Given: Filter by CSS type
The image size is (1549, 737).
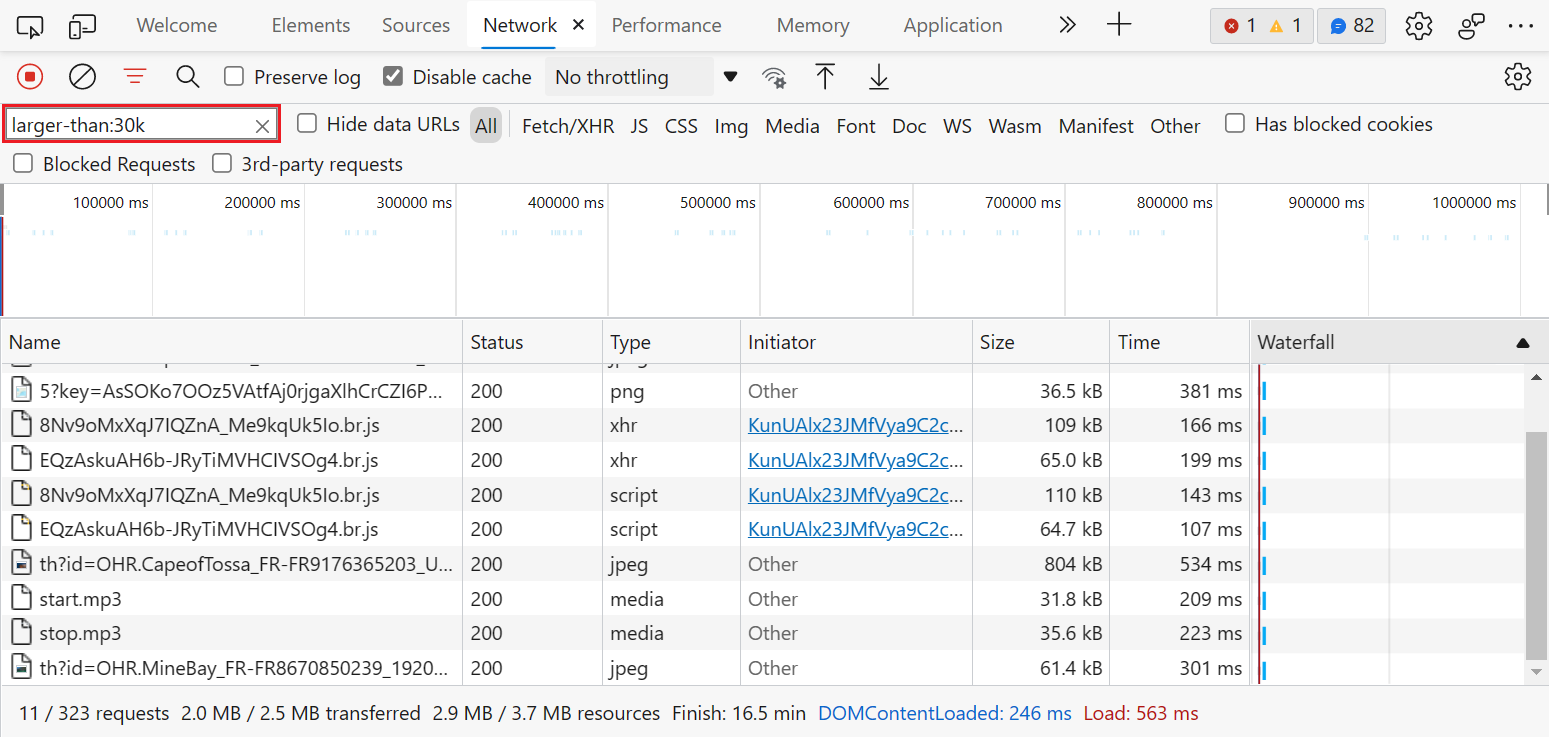Looking at the screenshot, I should click(681, 126).
